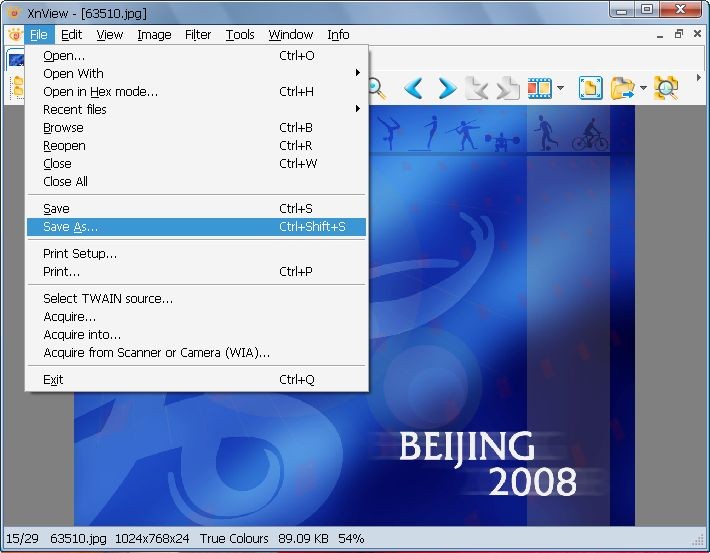Click the True Colours status bar text
The height and width of the screenshot is (553, 710).
click(234, 539)
